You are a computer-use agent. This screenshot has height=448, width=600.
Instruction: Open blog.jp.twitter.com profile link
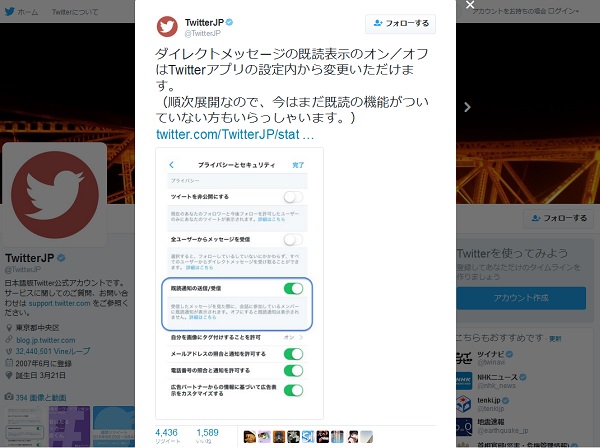(46, 340)
